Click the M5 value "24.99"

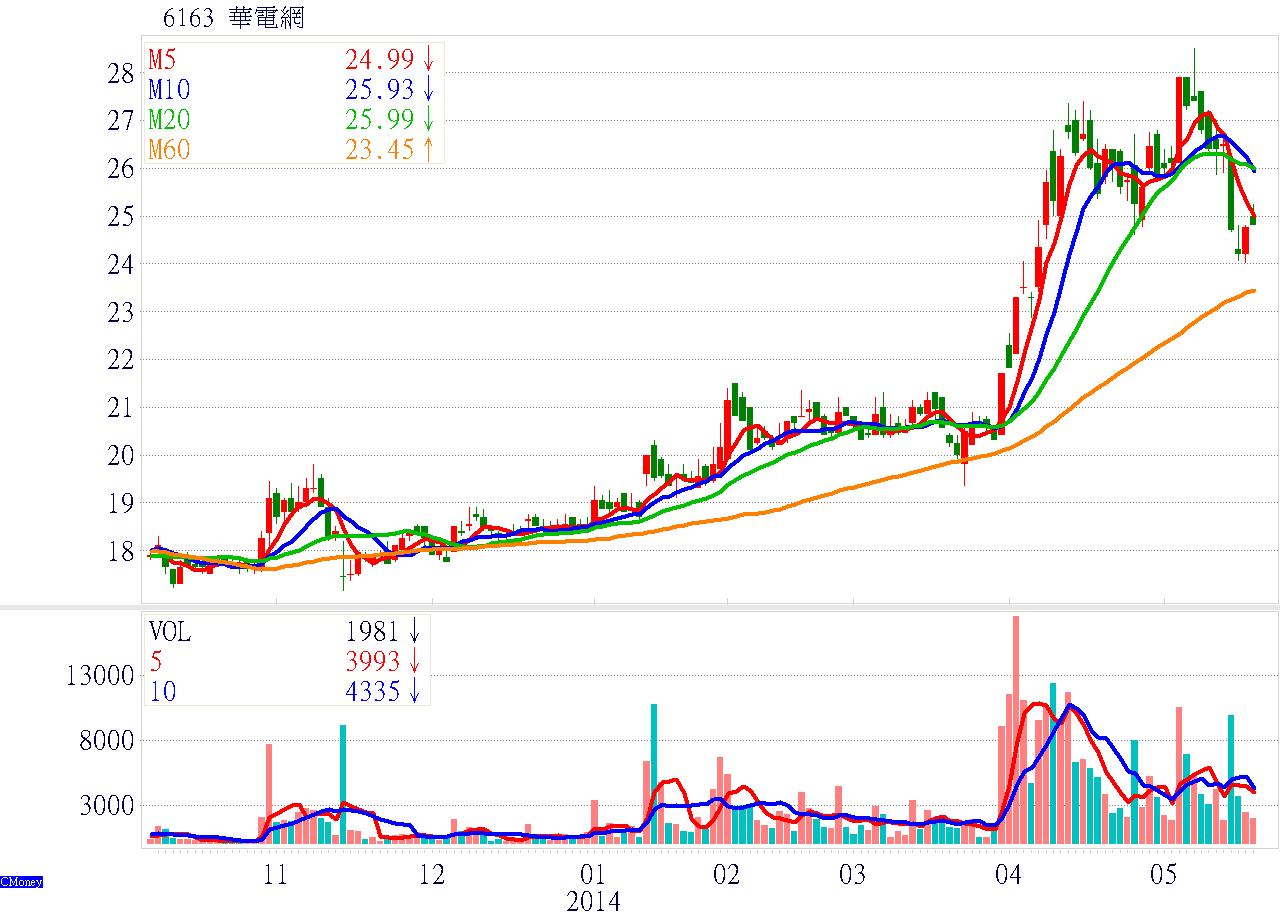(x=380, y=58)
